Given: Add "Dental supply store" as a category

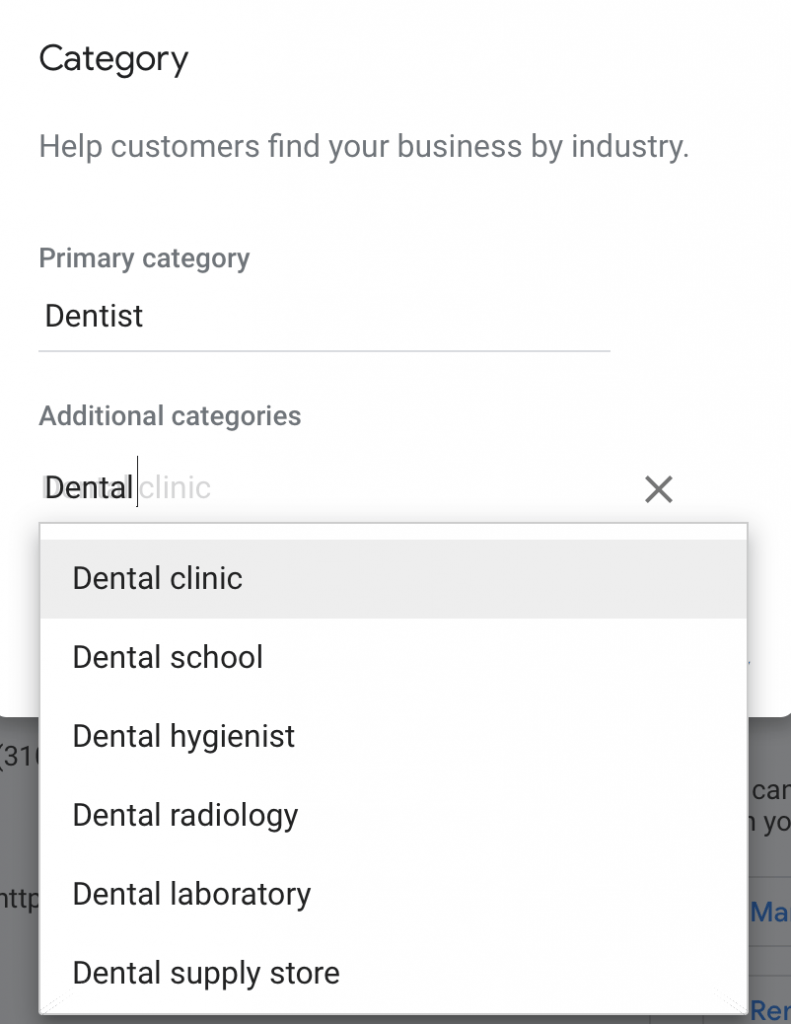Looking at the screenshot, I should tap(205, 972).
